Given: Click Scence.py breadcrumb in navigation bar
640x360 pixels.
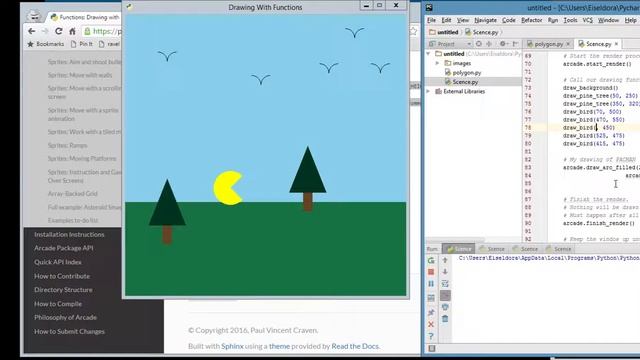Looking at the screenshot, I should (482, 32).
